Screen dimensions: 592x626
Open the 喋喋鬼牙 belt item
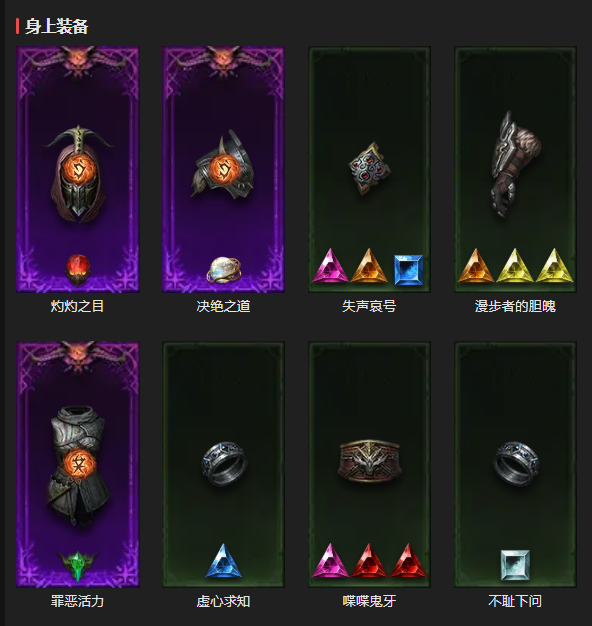(x=370, y=460)
